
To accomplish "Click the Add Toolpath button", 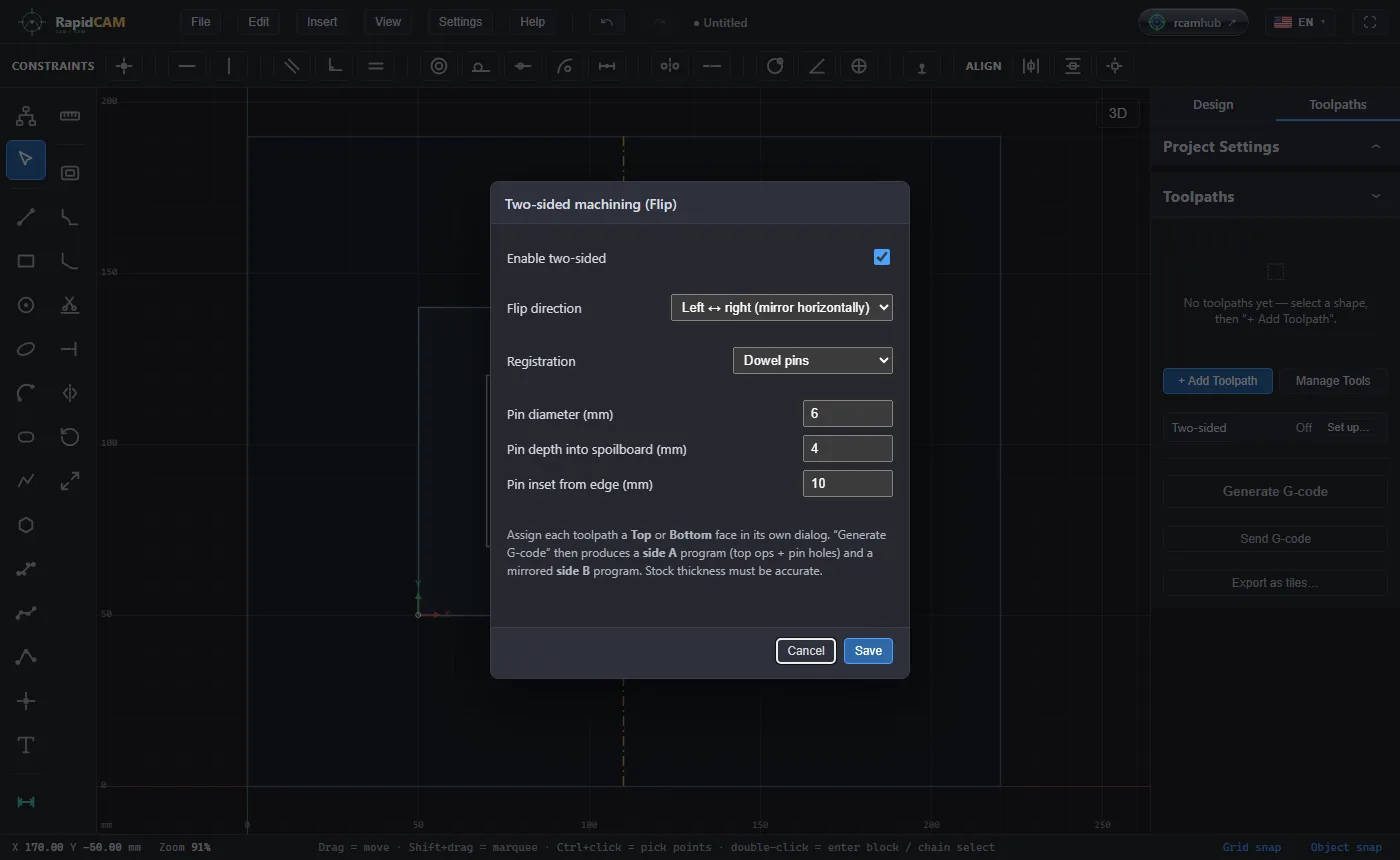I will pos(1218,381).
